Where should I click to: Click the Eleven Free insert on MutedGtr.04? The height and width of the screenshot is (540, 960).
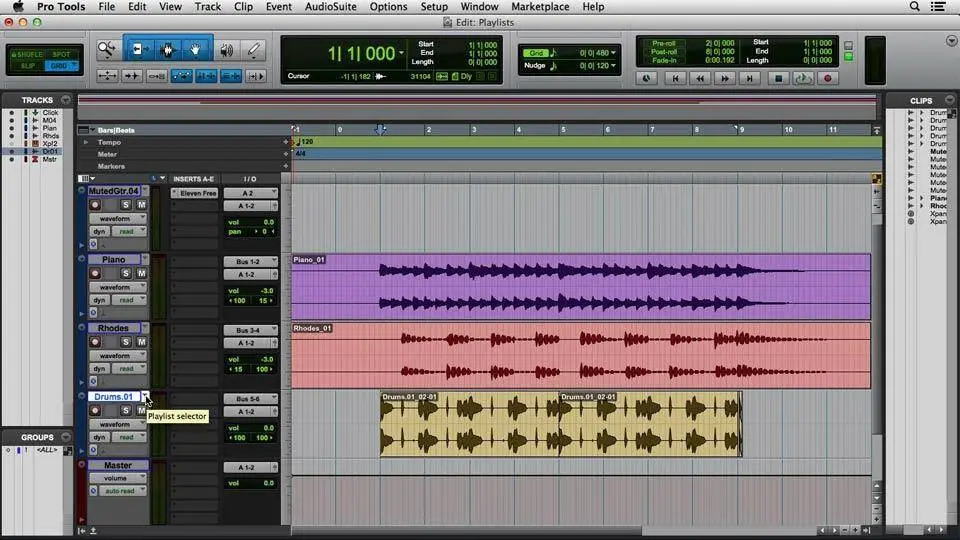[195, 193]
